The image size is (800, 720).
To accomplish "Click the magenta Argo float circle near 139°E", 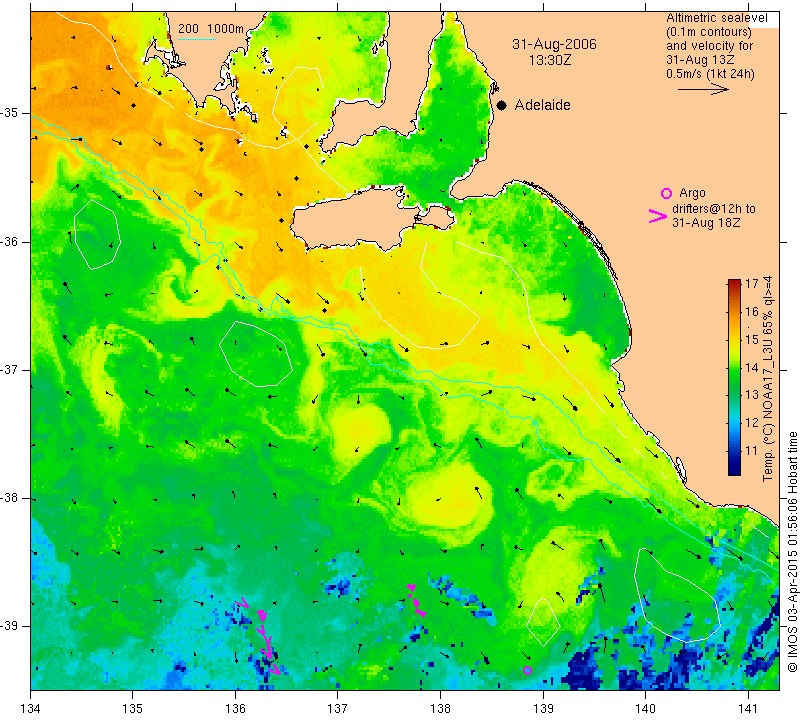I will [x=528, y=671].
